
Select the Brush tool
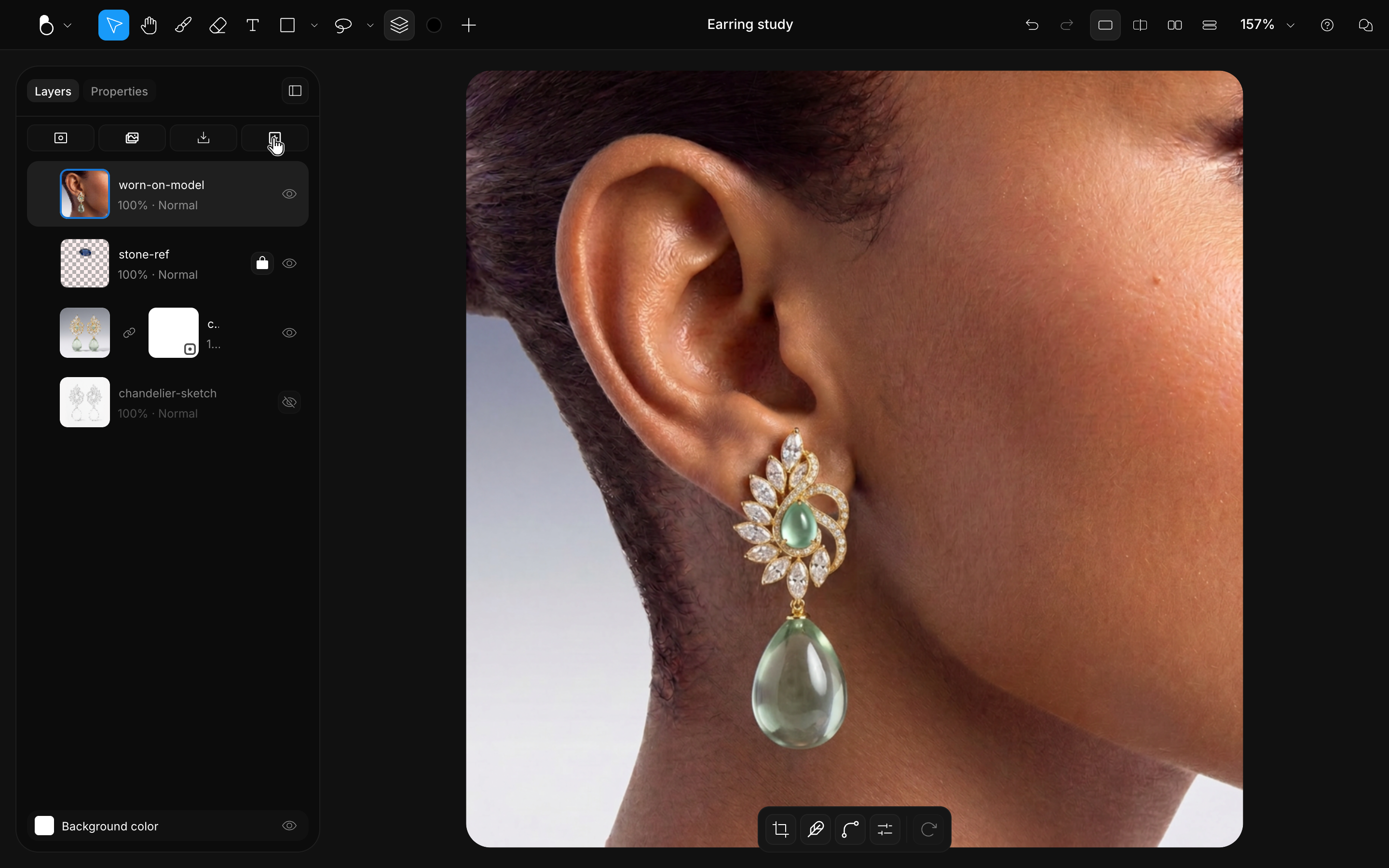tap(183, 25)
